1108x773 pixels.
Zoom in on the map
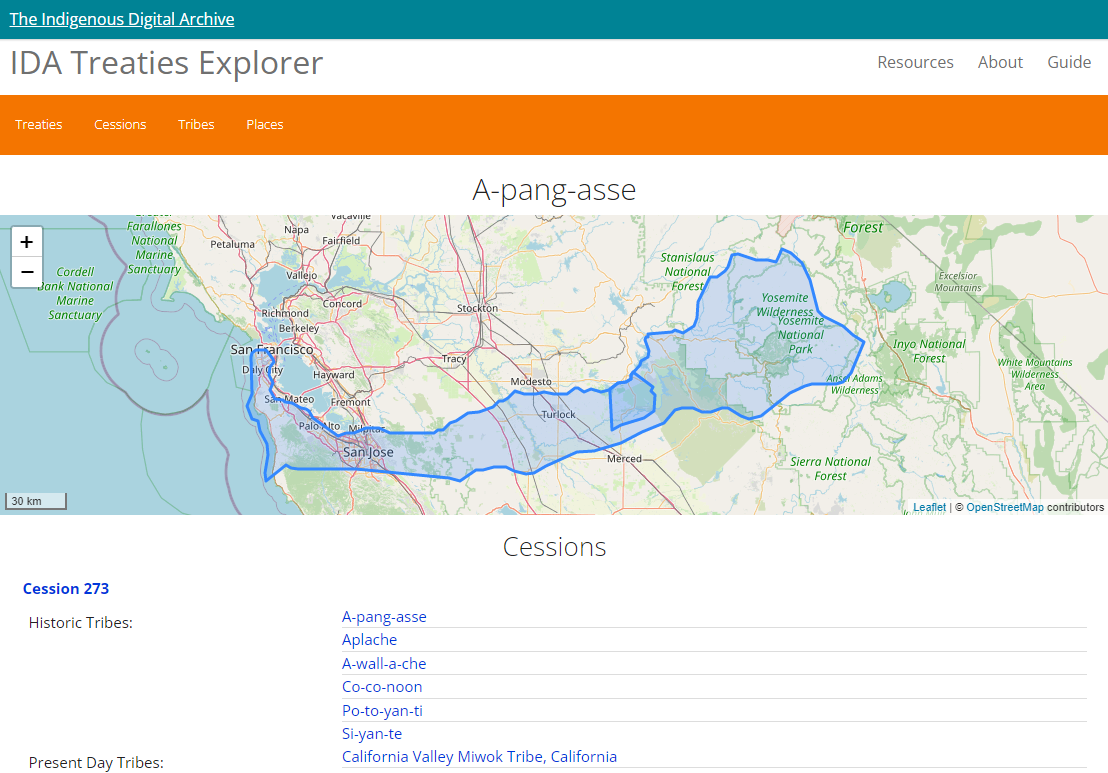pos(26,242)
